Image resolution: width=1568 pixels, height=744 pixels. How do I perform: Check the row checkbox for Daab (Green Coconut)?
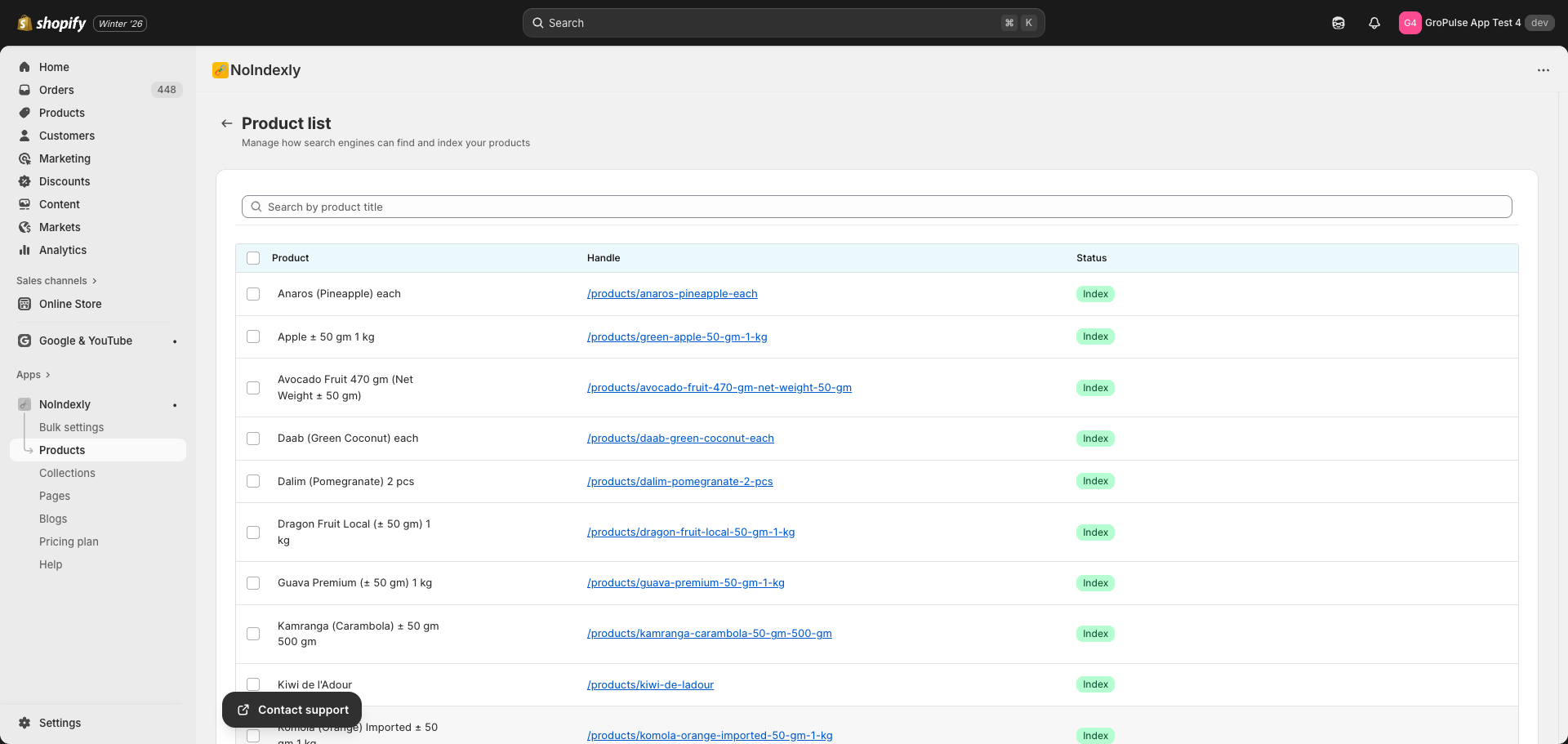253,439
